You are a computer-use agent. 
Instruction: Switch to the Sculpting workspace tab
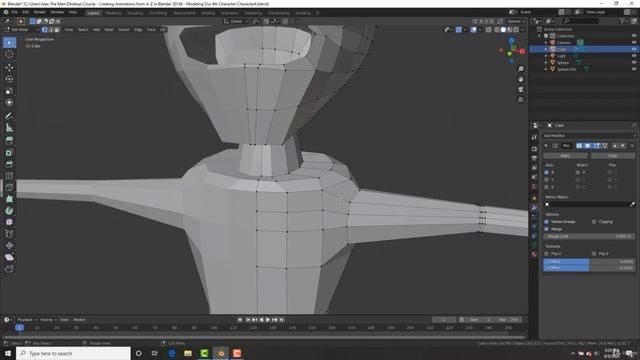coord(135,13)
